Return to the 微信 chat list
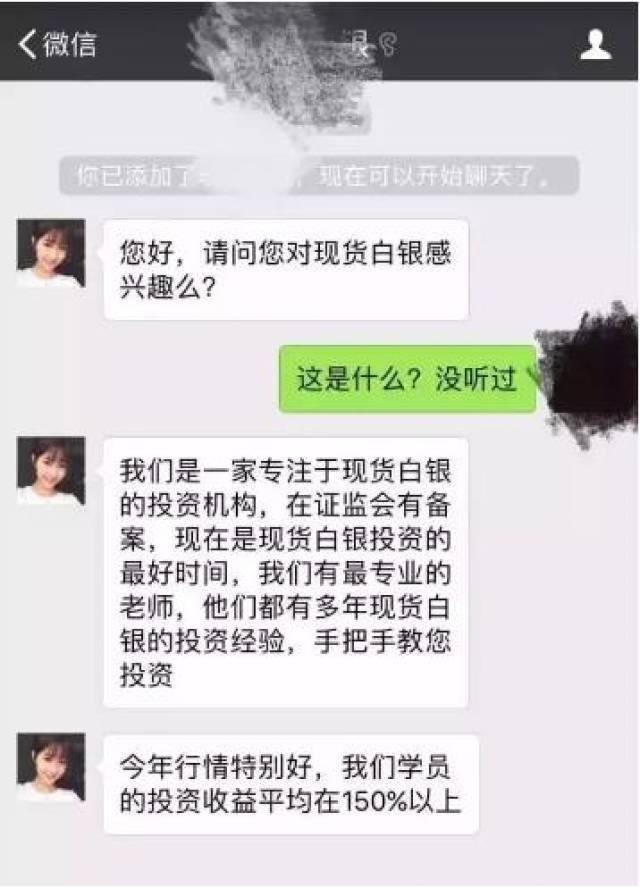 coord(57,44)
